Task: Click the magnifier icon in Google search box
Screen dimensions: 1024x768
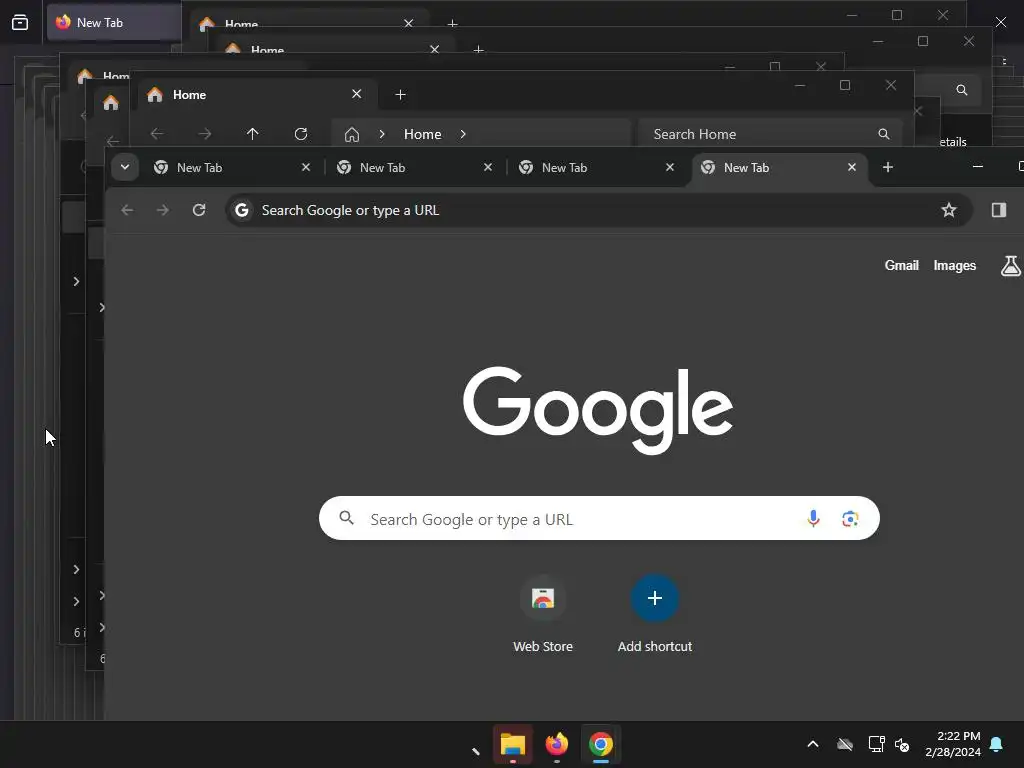Action: pos(347,518)
